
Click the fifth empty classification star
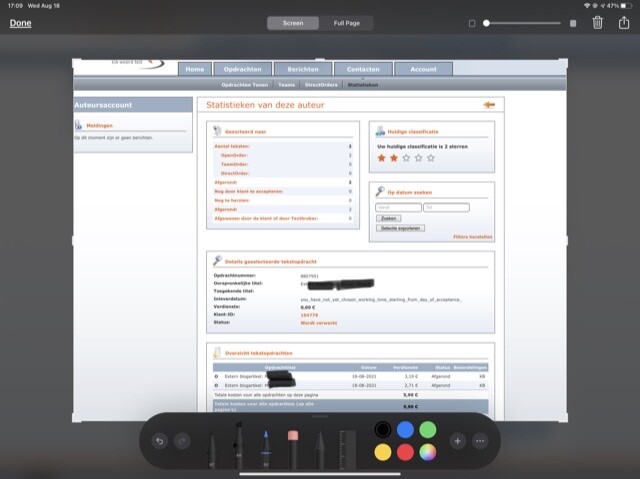coord(431,158)
